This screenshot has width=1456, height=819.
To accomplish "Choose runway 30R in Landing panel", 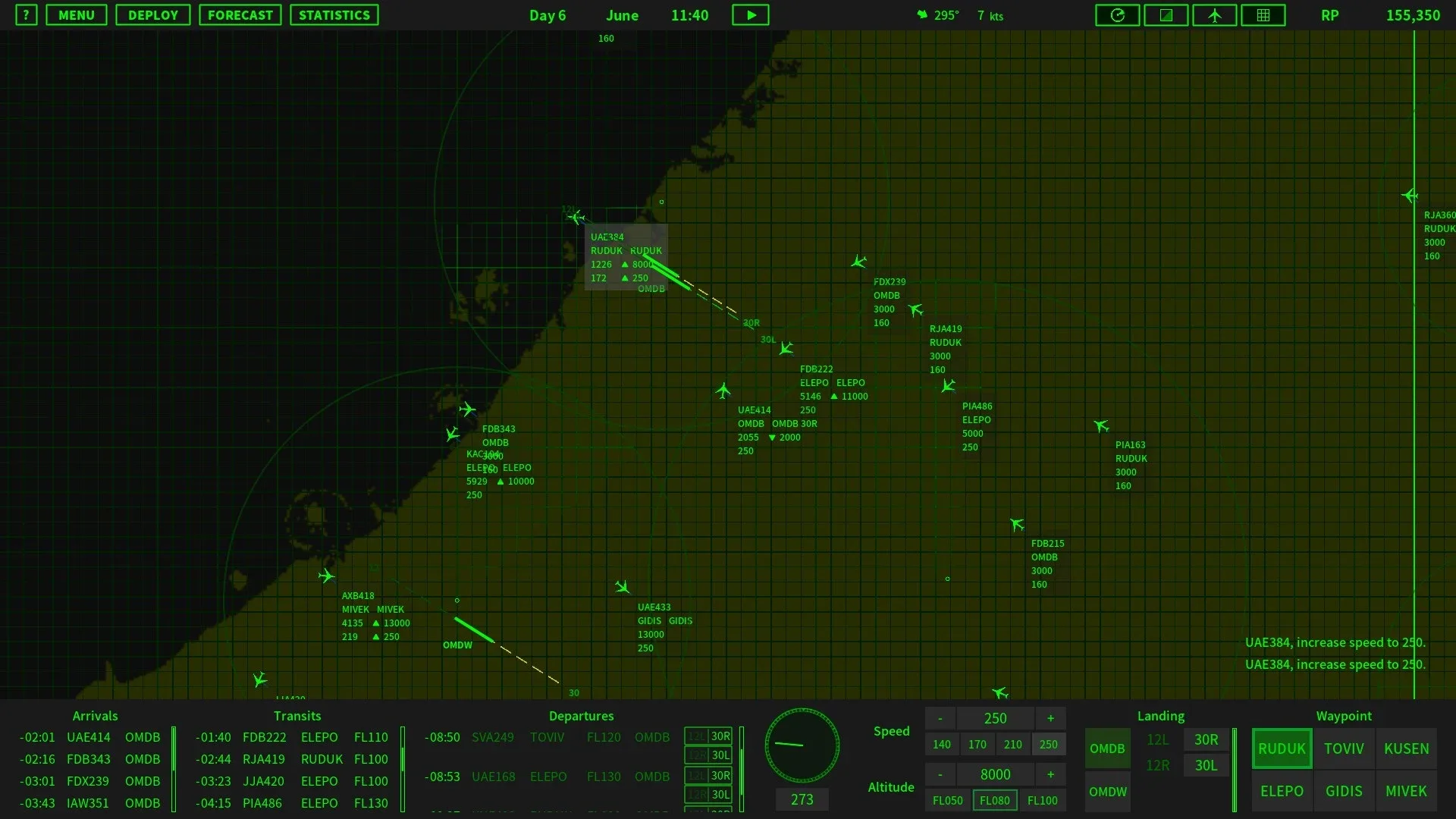I will tap(1206, 739).
